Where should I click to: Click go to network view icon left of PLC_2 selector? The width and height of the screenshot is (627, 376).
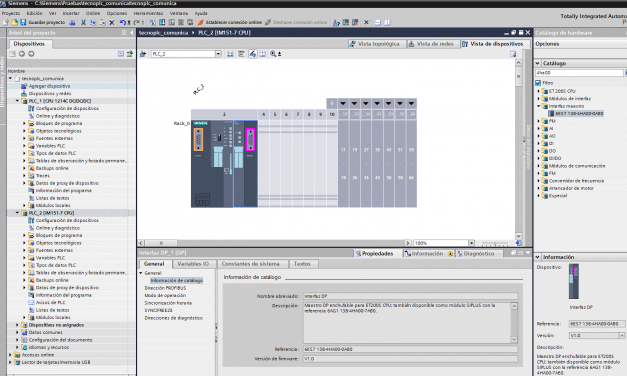pos(143,54)
